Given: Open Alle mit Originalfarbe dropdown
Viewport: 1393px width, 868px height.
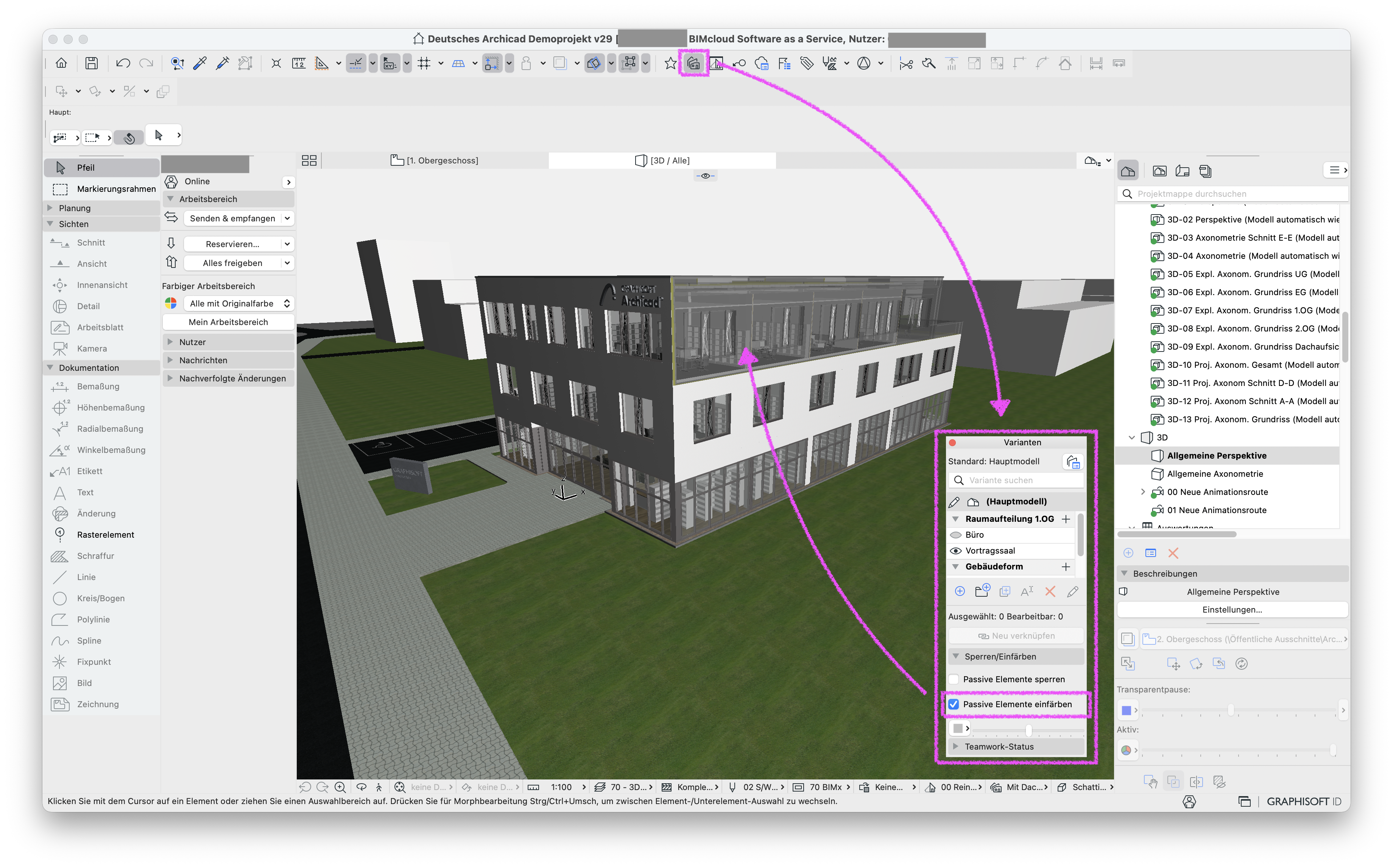Looking at the screenshot, I should 239,304.
